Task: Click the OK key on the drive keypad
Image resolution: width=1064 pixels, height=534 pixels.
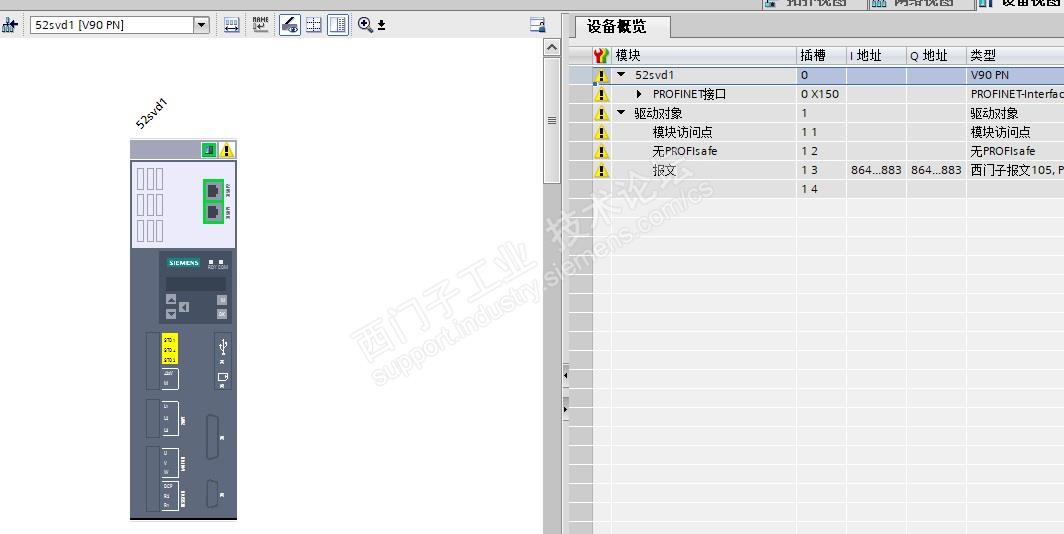Action: (x=222, y=313)
